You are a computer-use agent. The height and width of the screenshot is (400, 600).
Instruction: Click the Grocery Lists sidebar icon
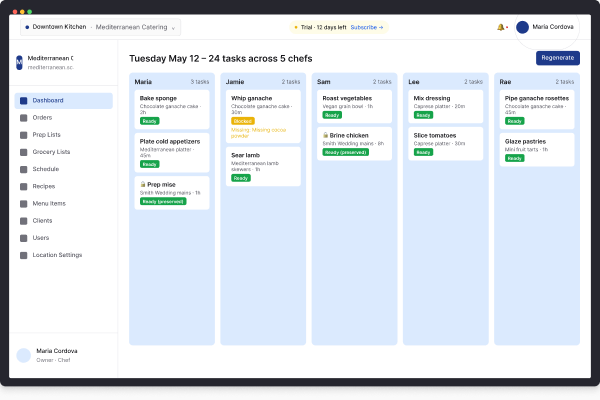(24, 152)
